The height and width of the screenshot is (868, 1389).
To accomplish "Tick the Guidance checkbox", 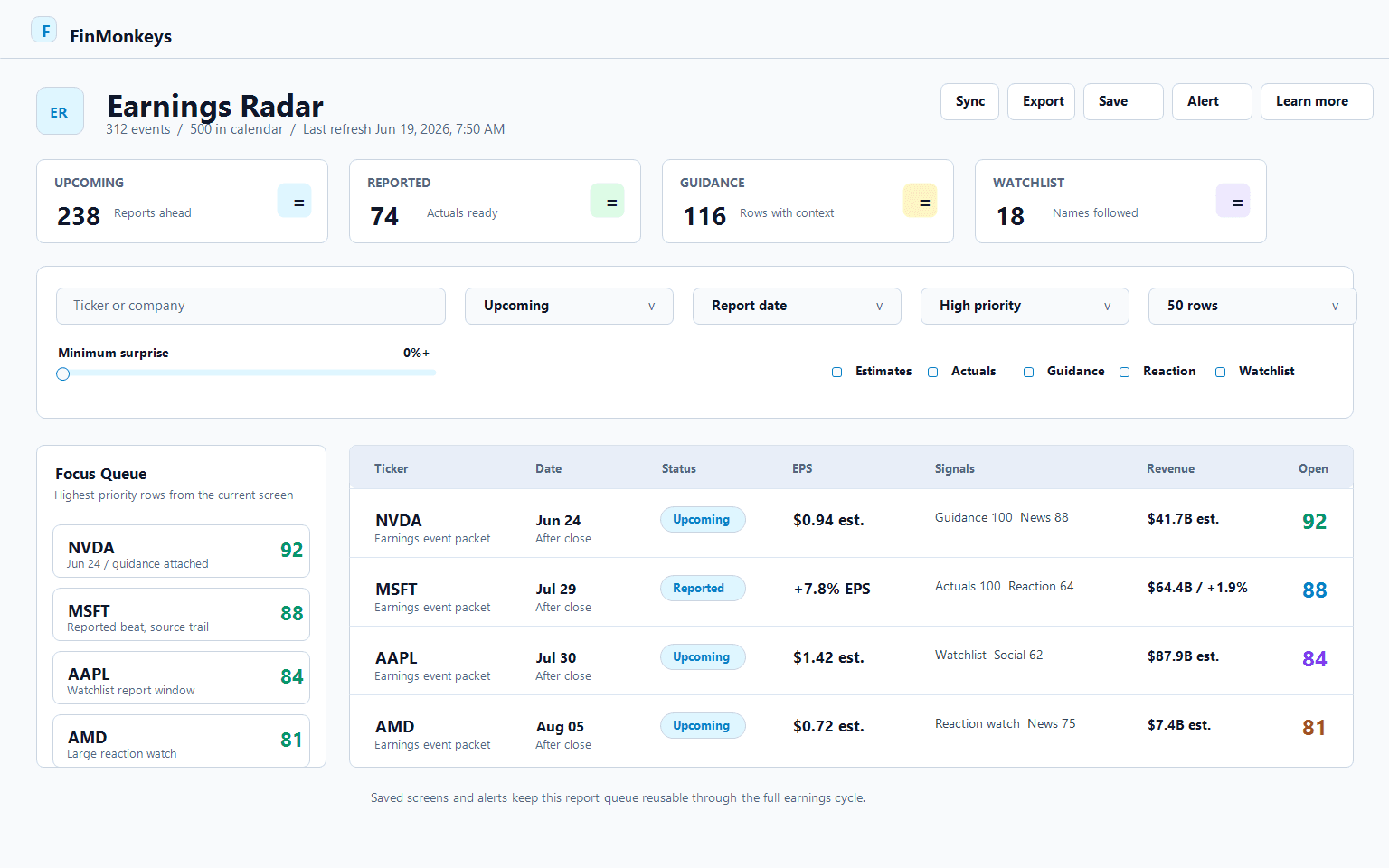I will (x=1029, y=372).
